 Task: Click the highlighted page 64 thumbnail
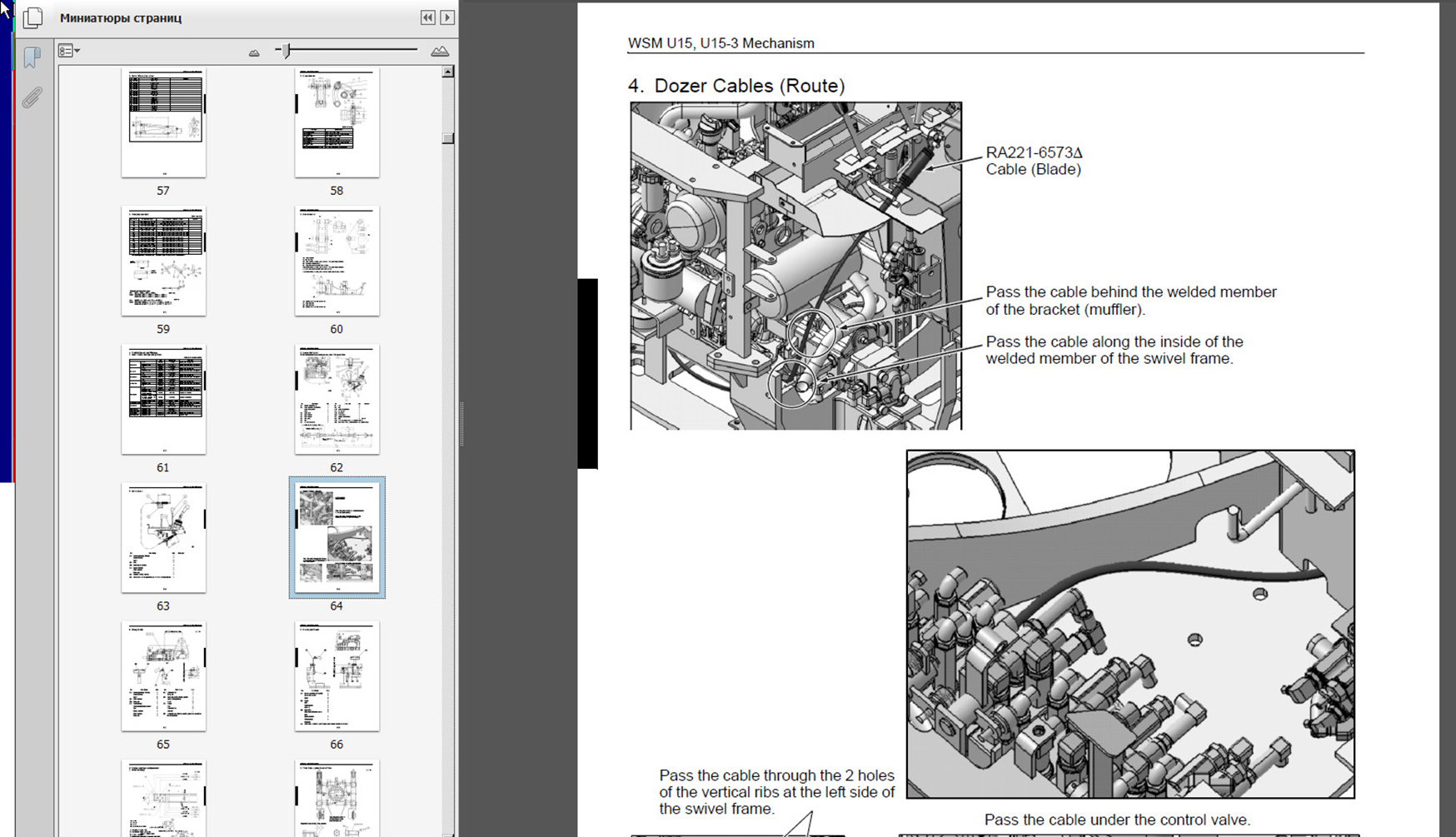[x=337, y=537]
